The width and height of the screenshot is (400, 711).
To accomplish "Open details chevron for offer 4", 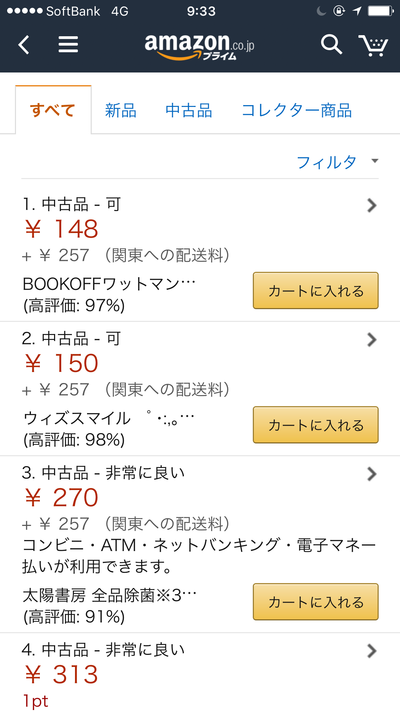I will [x=372, y=652].
